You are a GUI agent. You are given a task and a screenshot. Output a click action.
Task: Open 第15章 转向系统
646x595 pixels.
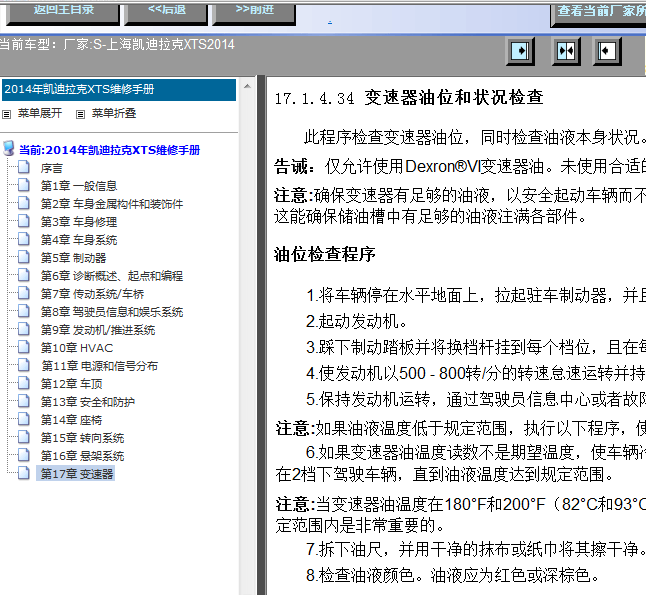pos(82,438)
